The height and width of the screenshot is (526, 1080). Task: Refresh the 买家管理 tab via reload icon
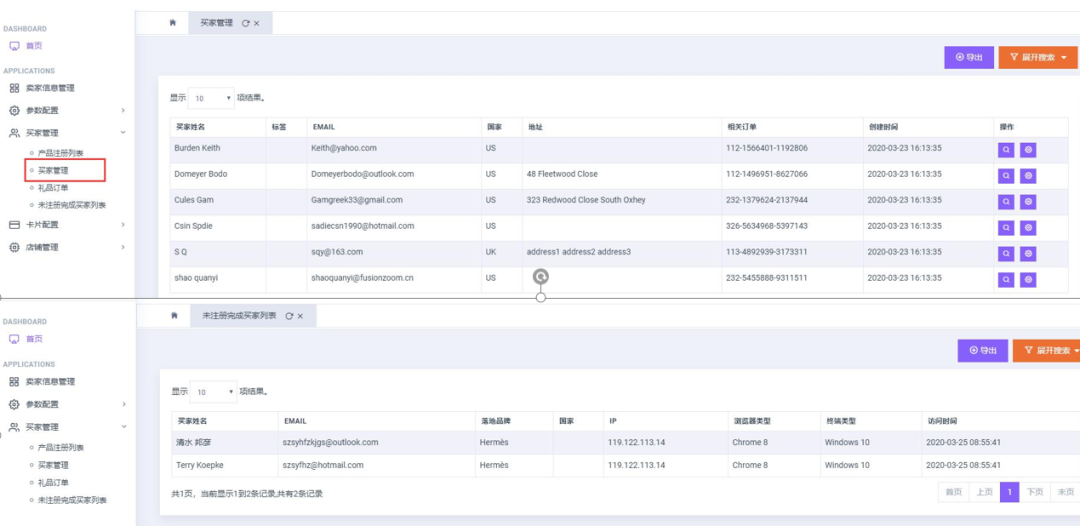[245, 23]
